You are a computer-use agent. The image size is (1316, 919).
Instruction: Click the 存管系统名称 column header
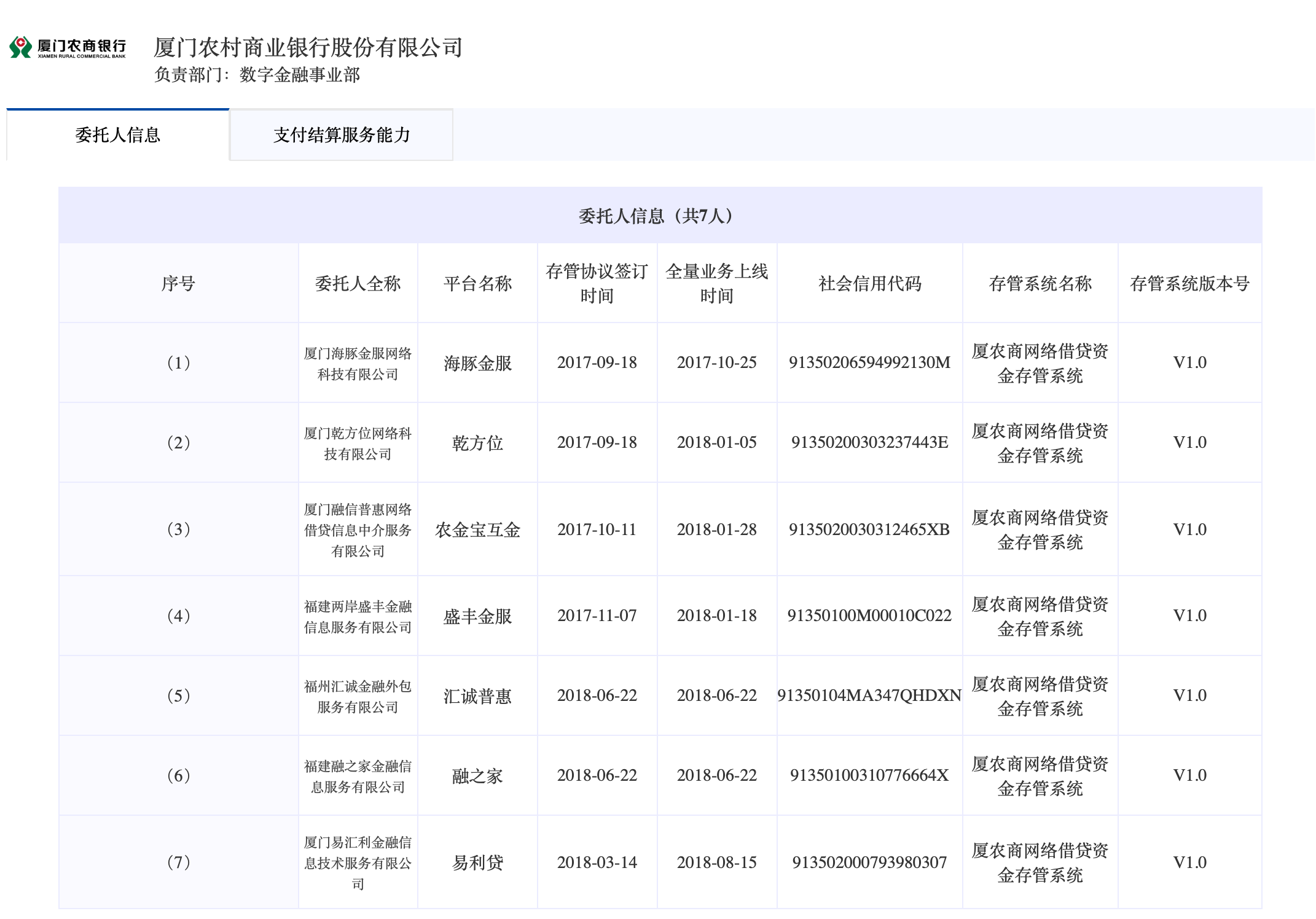click(1041, 283)
